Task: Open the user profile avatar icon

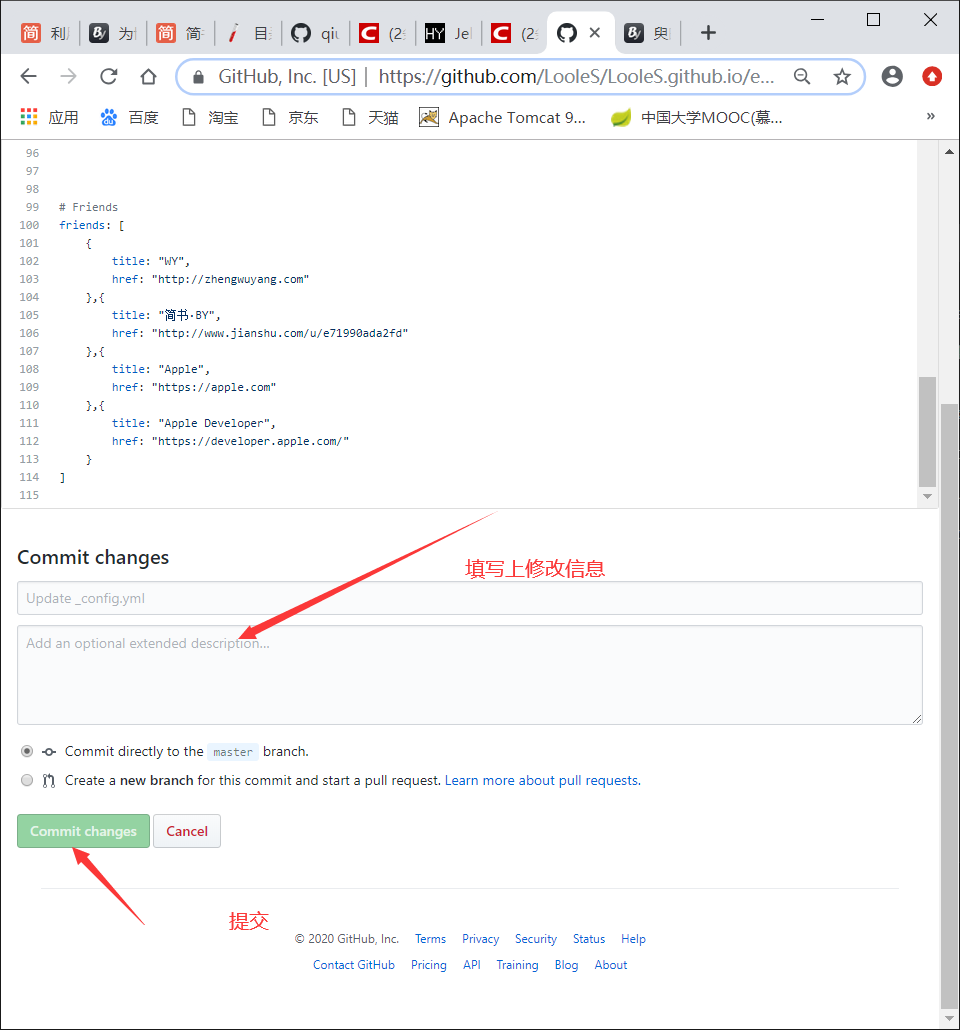Action: pyautogui.click(x=892, y=76)
